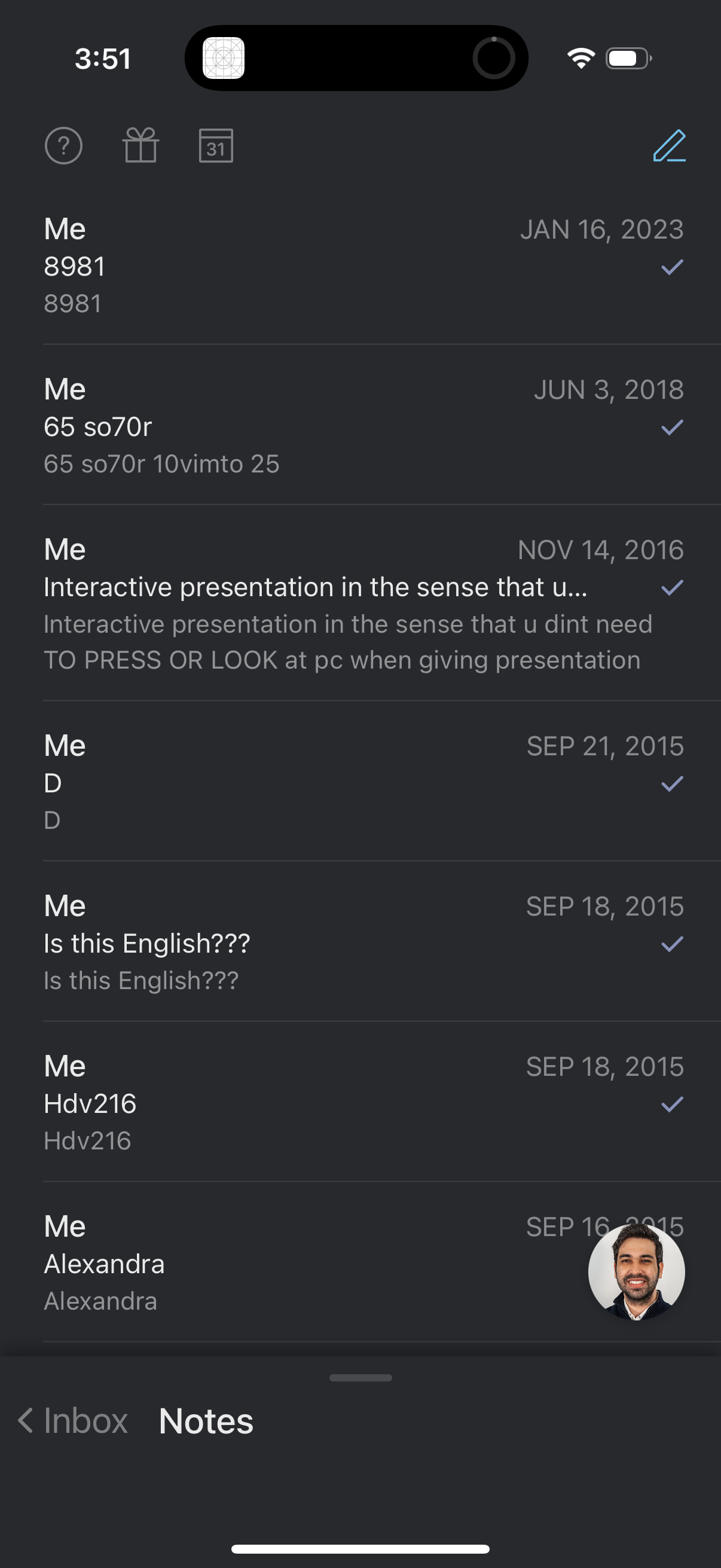Open the Alexandra note
The width and height of the screenshot is (721, 1568).
coord(243,1264)
